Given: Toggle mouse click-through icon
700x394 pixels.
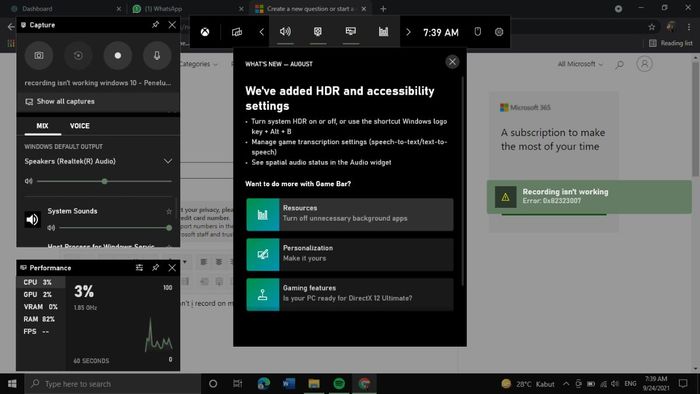Looking at the screenshot, I should (478, 32).
